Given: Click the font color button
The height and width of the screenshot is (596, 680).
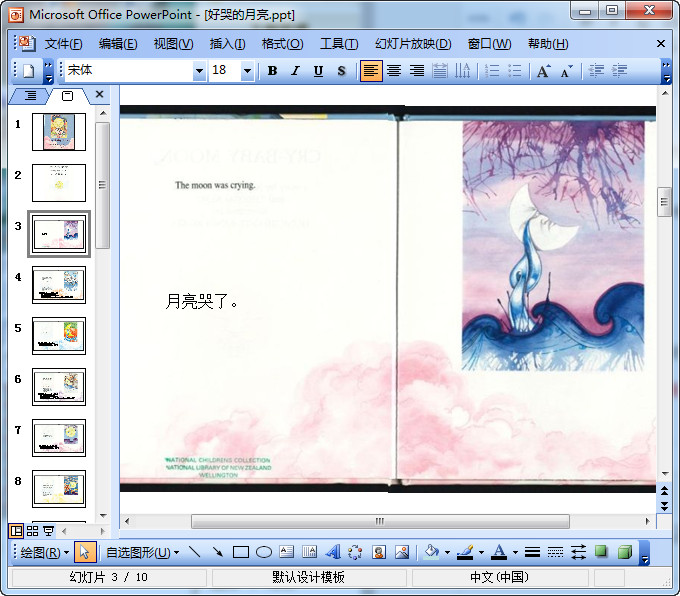Looking at the screenshot, I should 499,552.
